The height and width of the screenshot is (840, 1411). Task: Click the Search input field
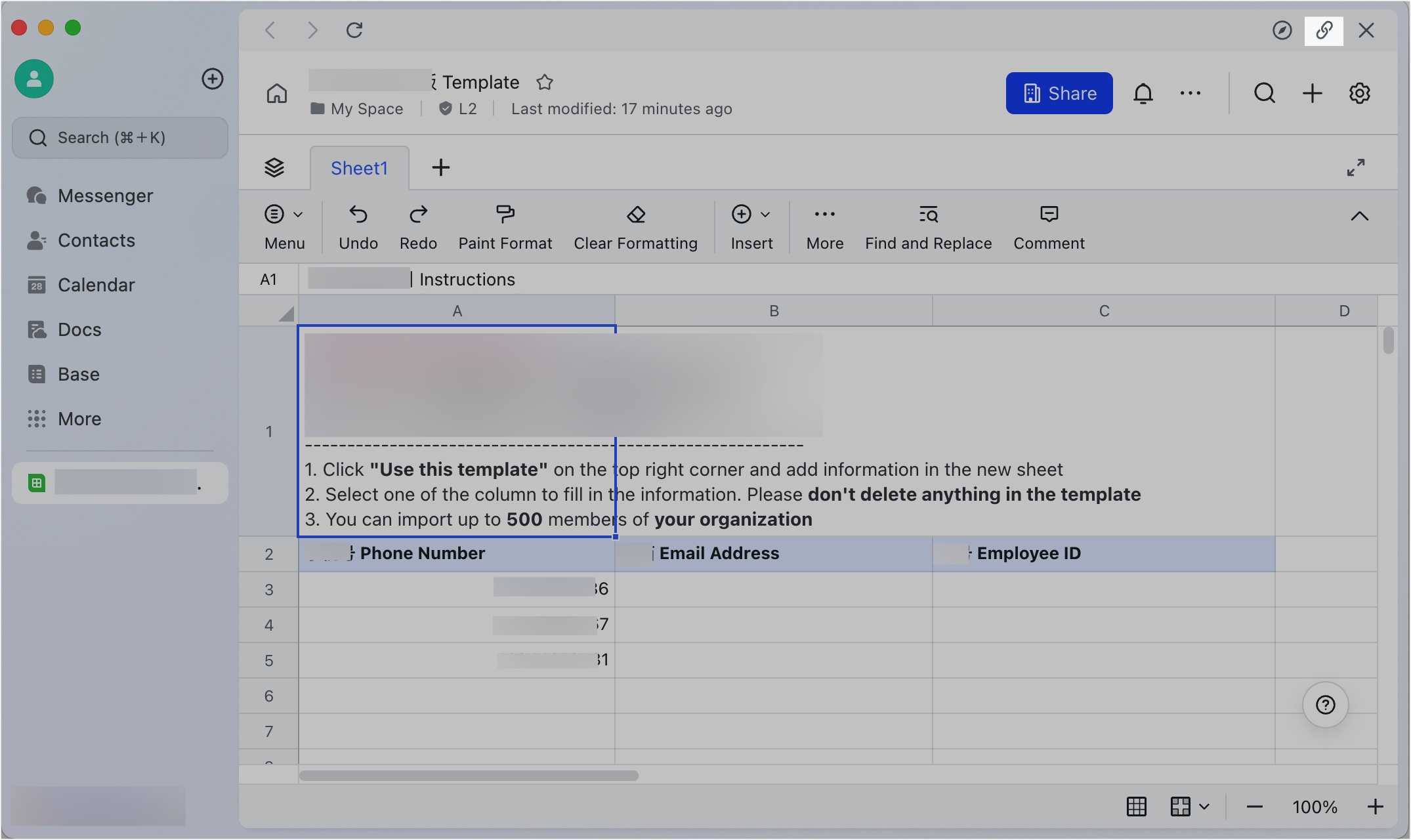point(120,138)
